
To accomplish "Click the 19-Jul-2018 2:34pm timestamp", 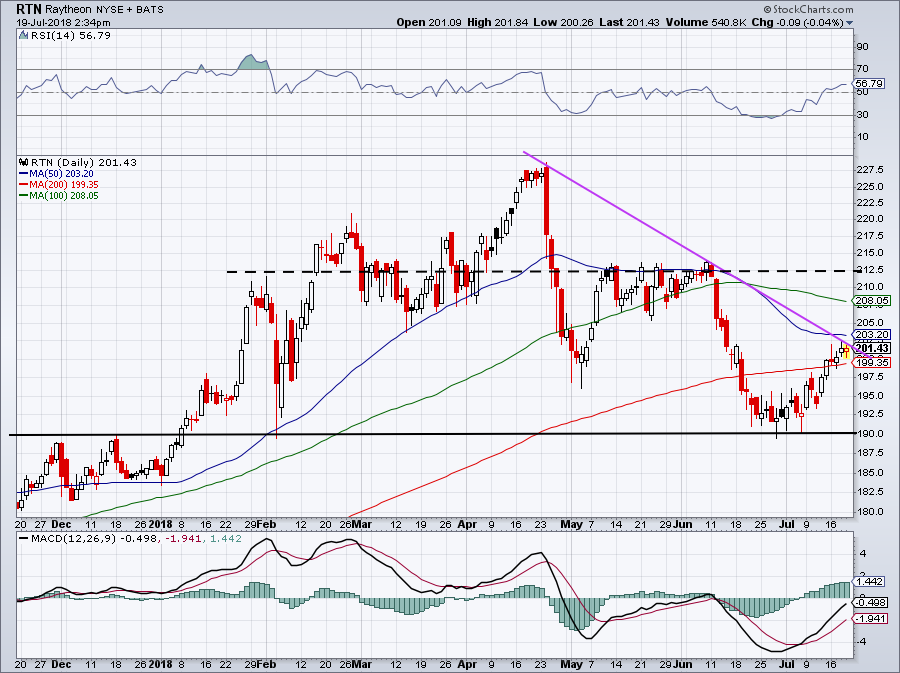I will [63, 23].
